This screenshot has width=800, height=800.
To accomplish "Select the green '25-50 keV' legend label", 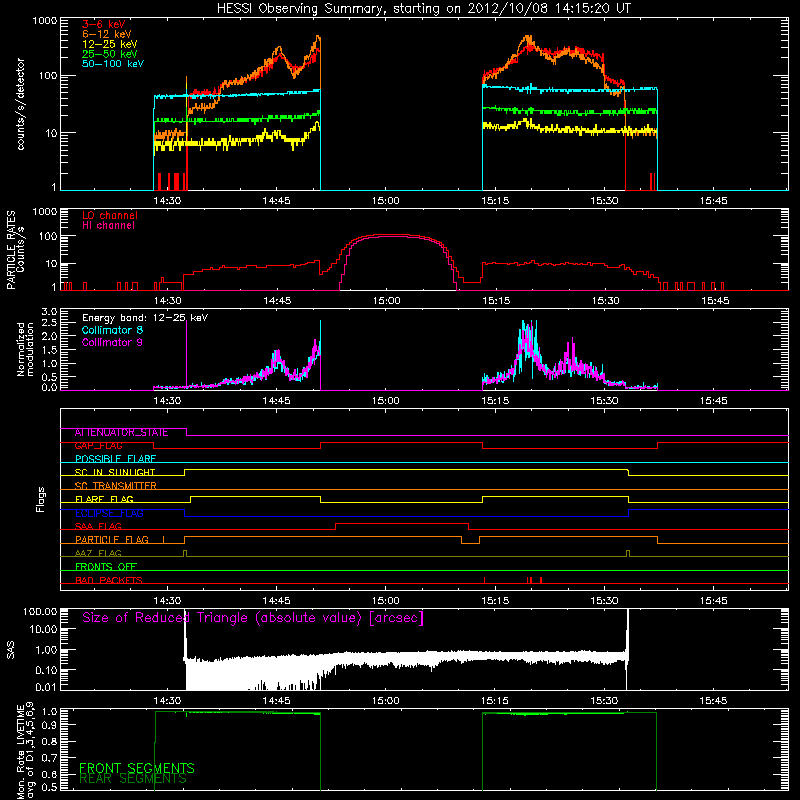I will click(110, 54).
